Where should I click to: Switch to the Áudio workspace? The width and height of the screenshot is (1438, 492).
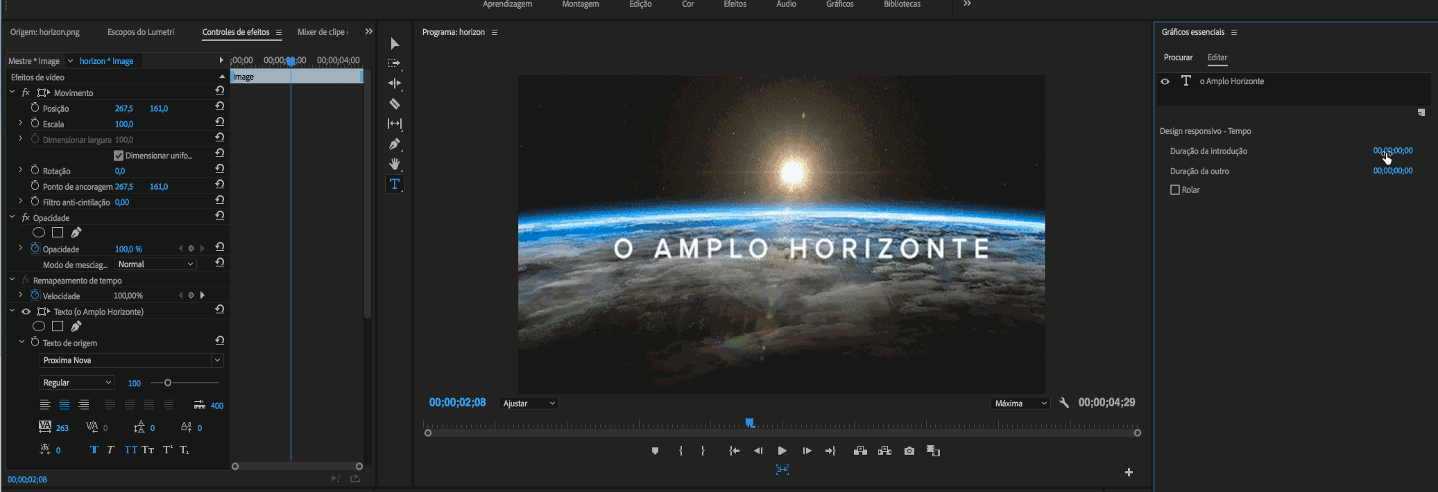[787, 4]
